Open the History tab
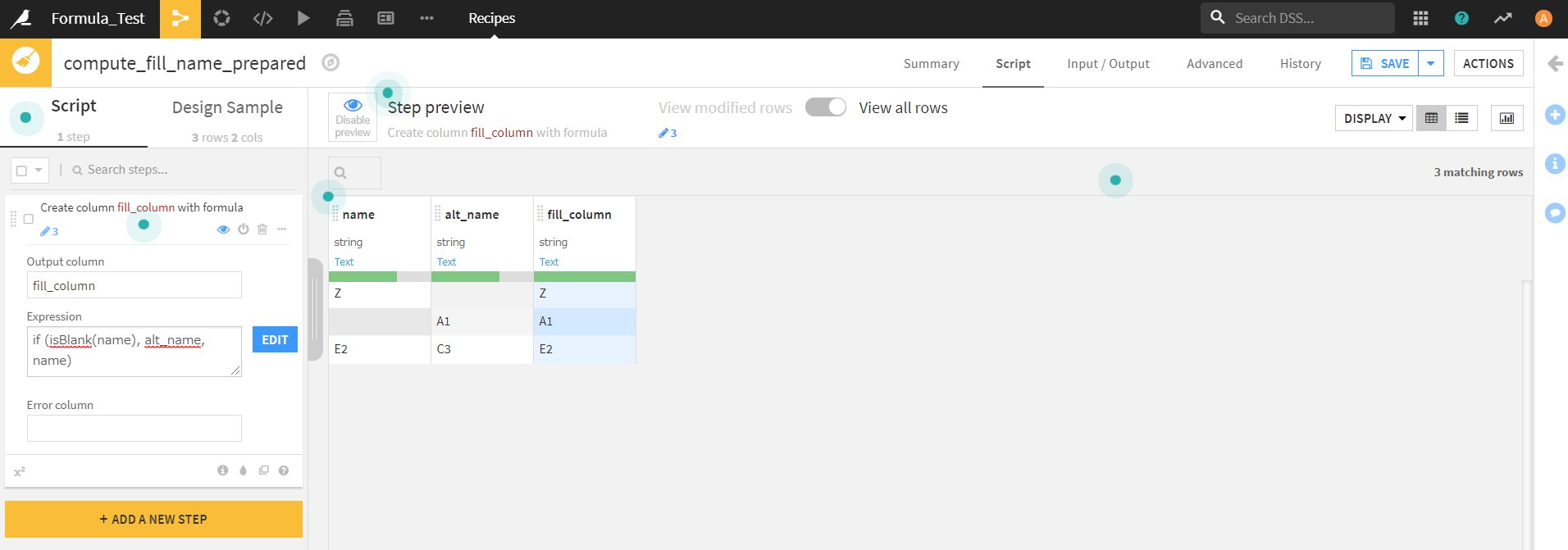Viewport: 1568px width, 550px height. (x=1301, y=63)
